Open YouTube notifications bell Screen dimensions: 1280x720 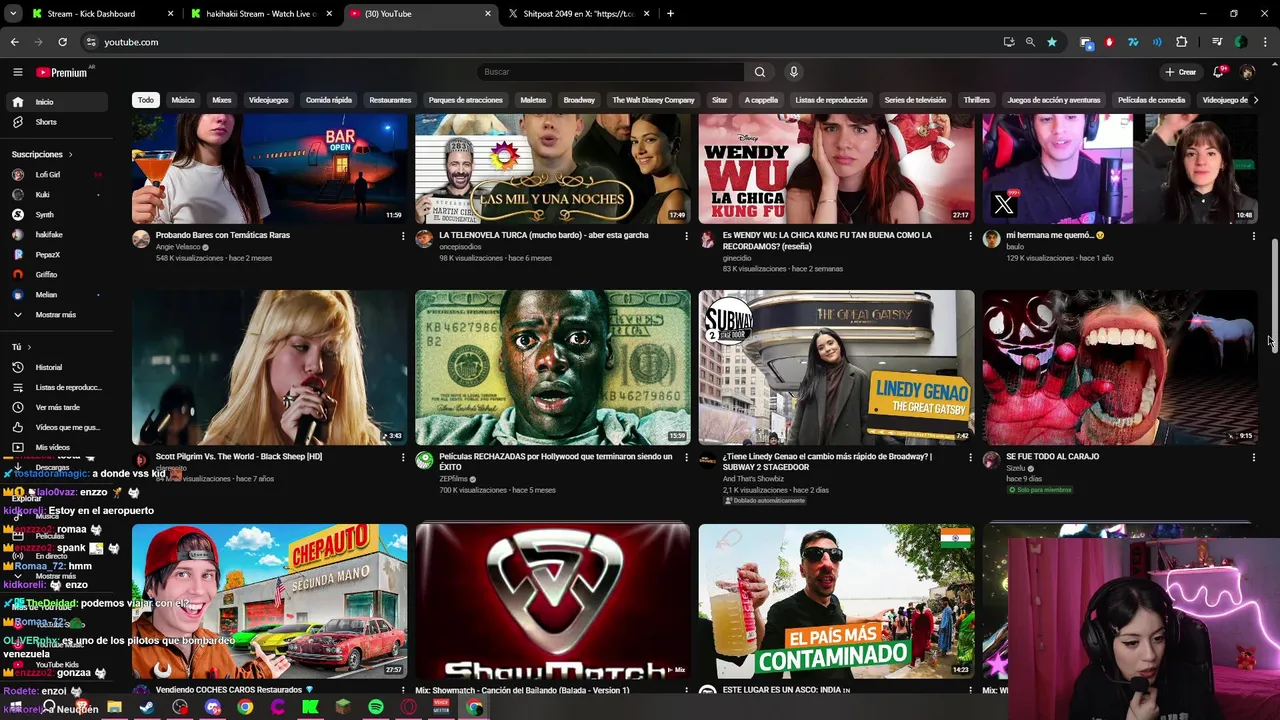pos(1218,72)
